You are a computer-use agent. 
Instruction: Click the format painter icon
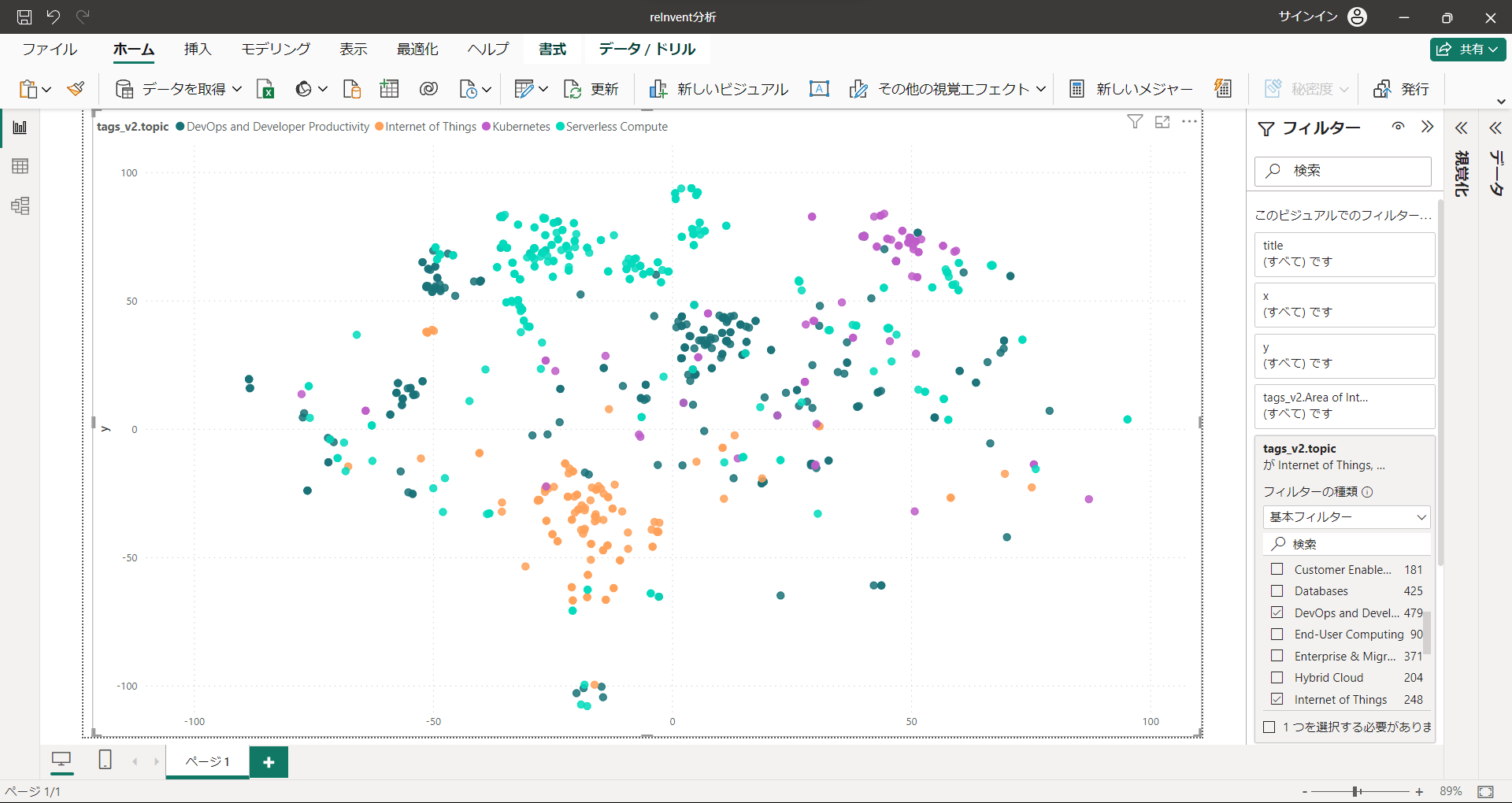76,89
